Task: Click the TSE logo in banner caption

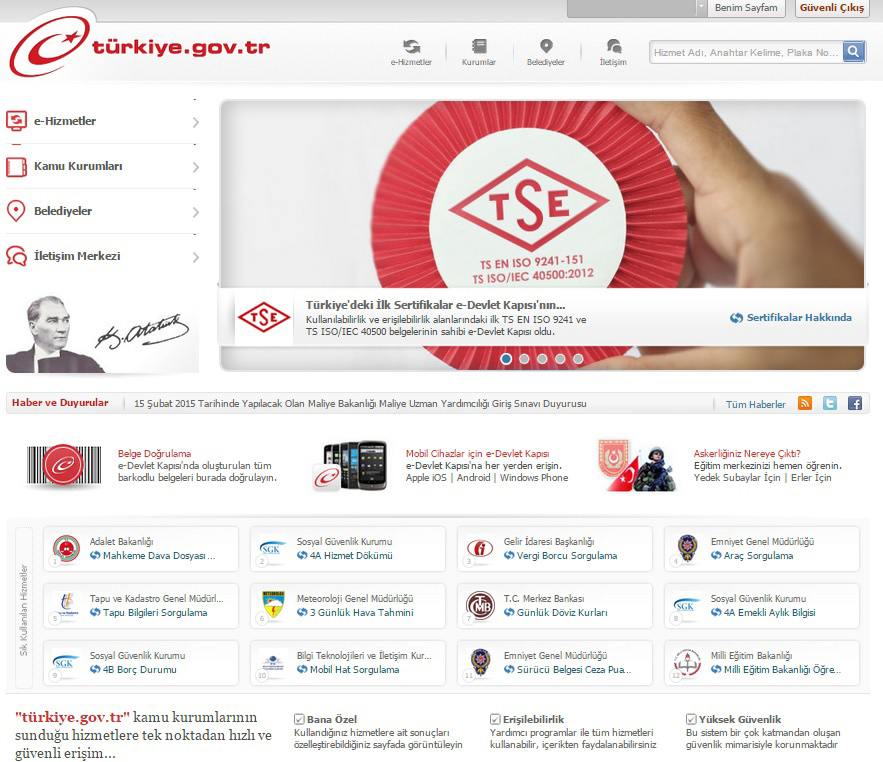Action: pos(264,318)
